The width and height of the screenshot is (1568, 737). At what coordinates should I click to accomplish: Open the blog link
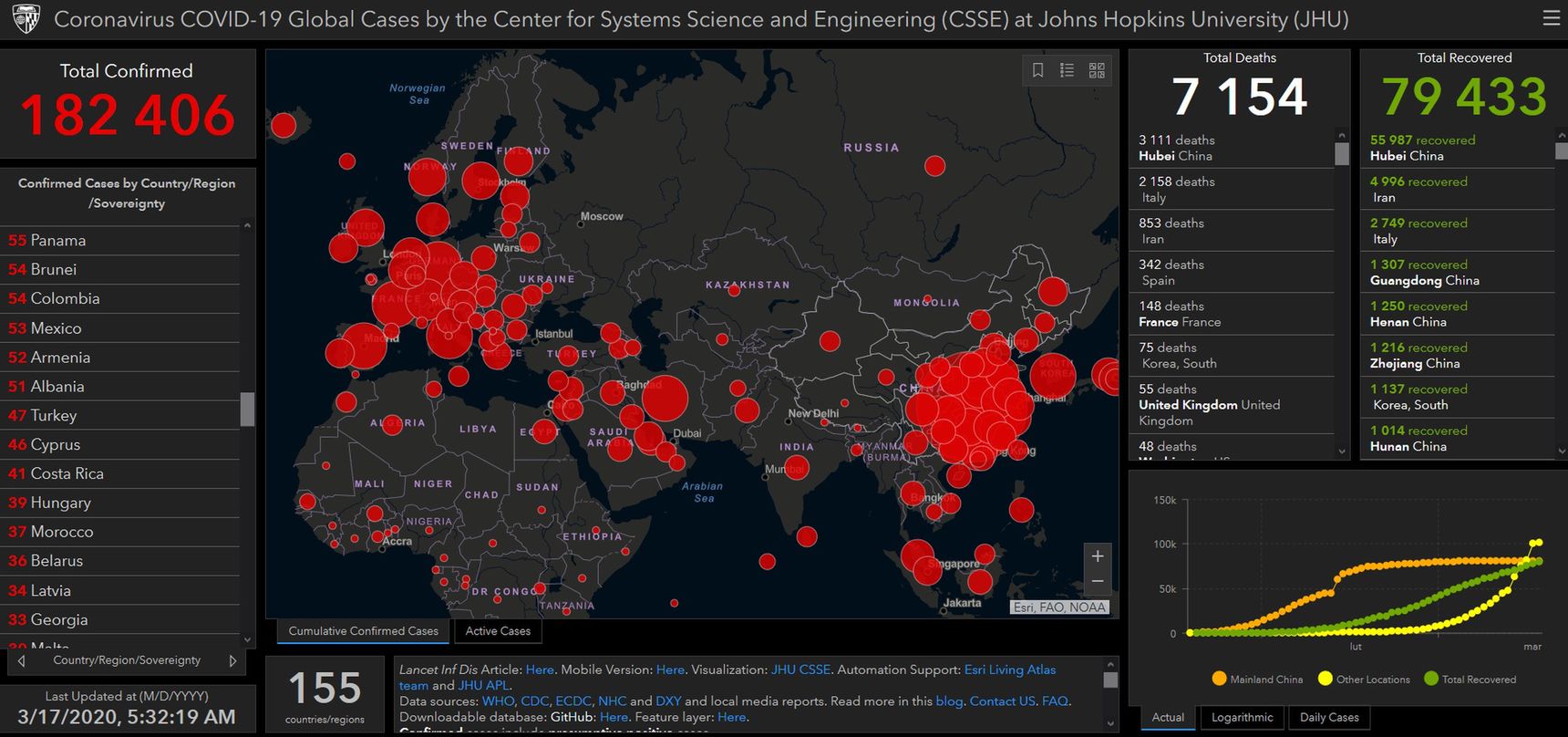click(949, 701)
